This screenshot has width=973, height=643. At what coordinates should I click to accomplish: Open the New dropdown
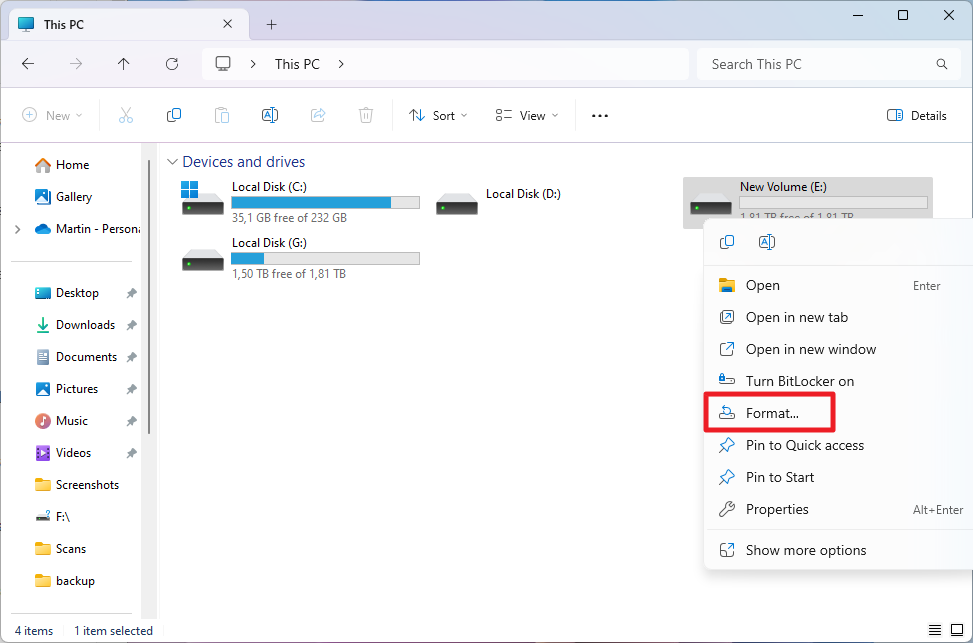click(x=52, y=115)
